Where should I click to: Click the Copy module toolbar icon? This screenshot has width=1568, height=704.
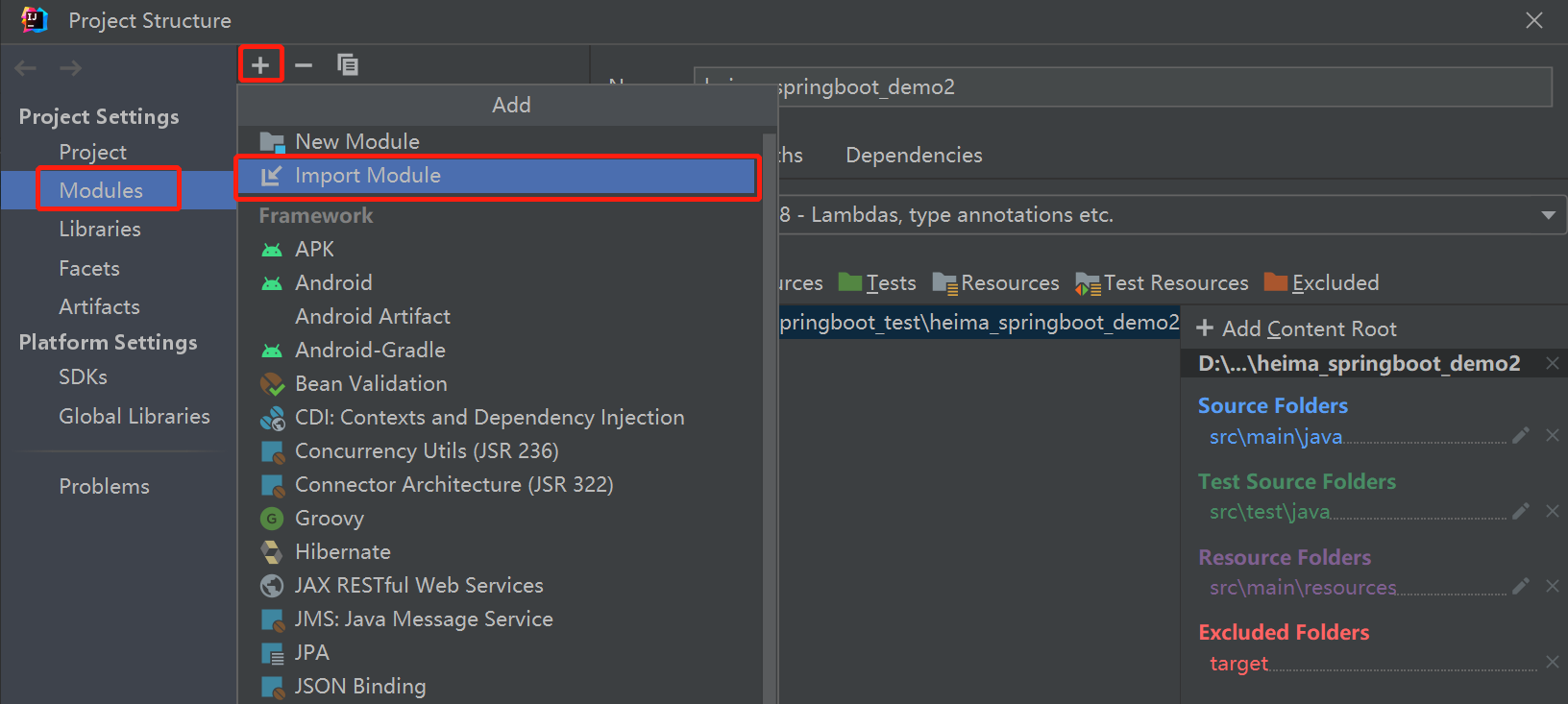[x=348, y=65]
